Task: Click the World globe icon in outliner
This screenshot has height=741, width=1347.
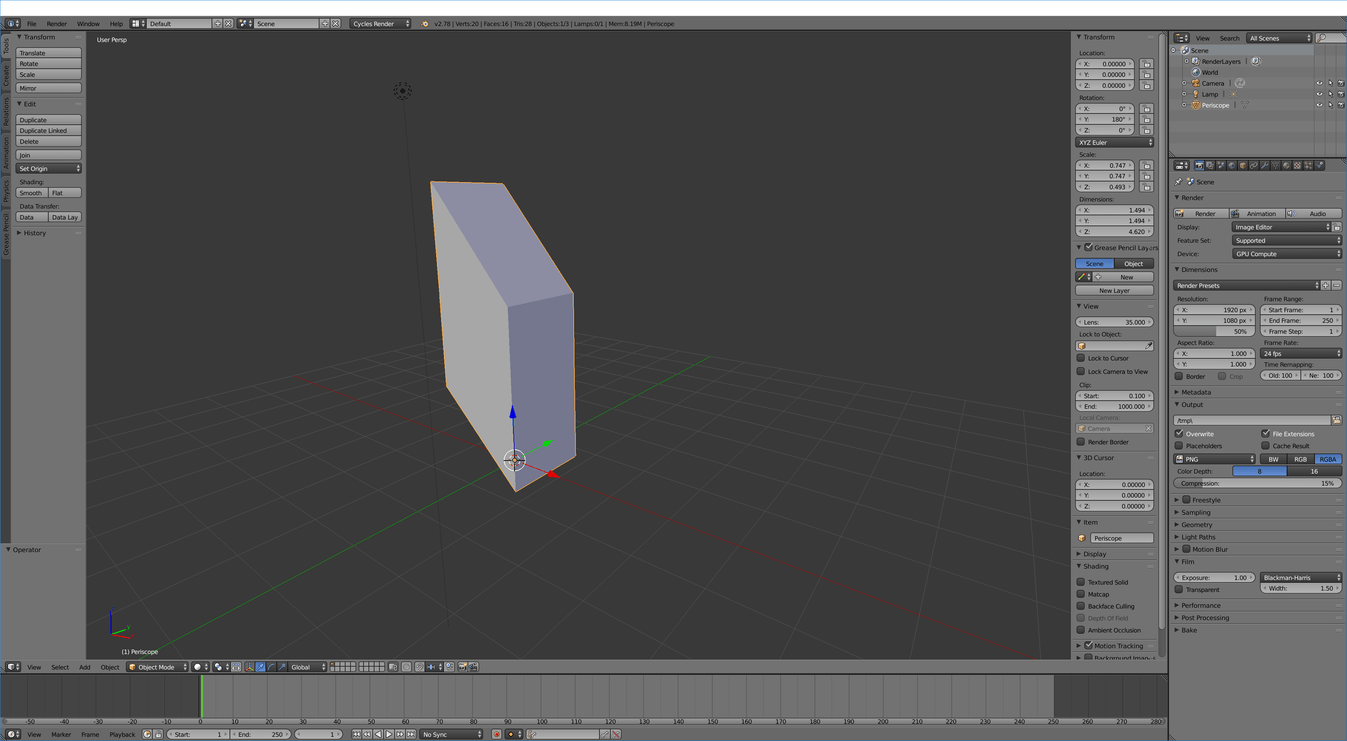Action: point(1195,72)
